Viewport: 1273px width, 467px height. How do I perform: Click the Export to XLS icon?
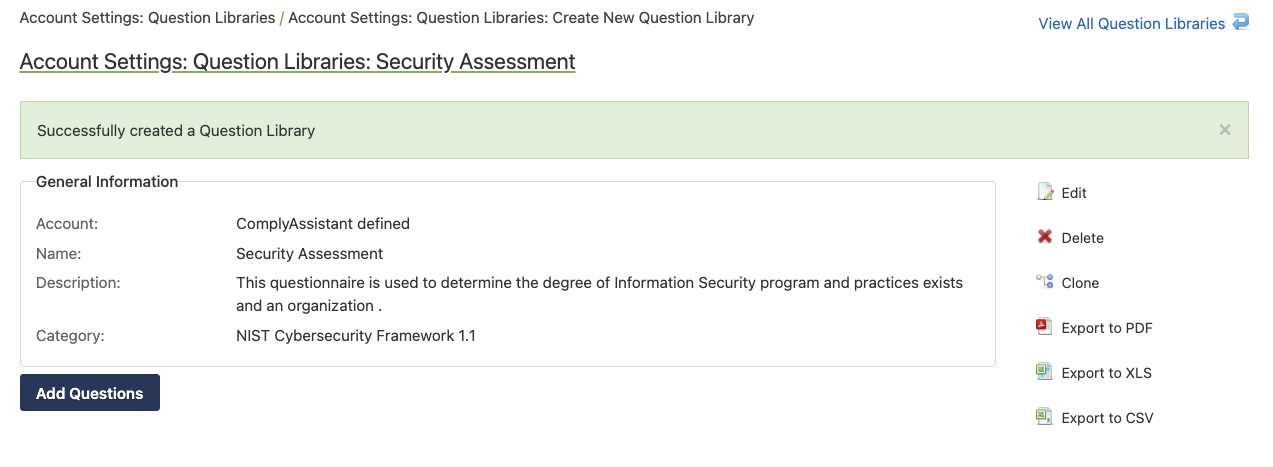point(1045,372)
